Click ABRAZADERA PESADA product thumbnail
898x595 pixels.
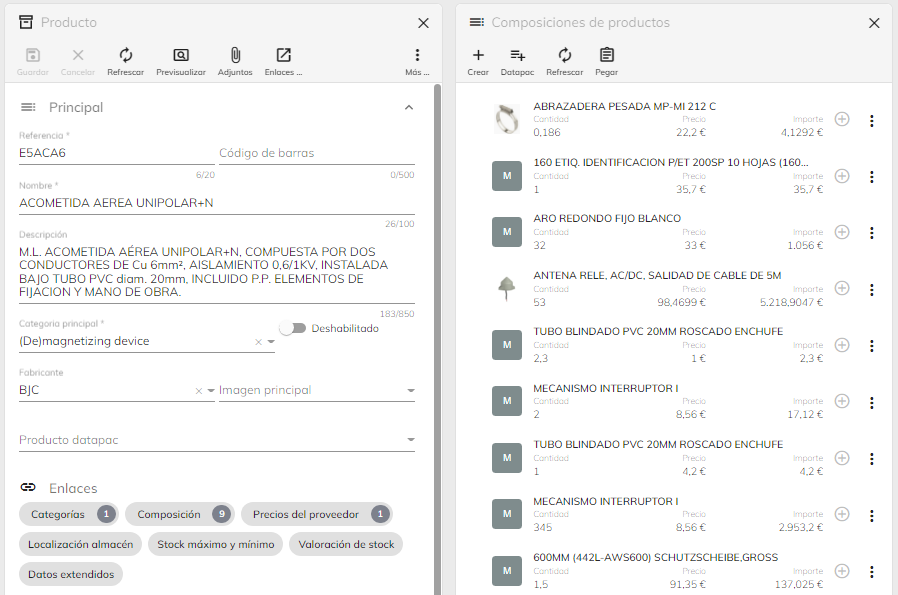[507, 119]
